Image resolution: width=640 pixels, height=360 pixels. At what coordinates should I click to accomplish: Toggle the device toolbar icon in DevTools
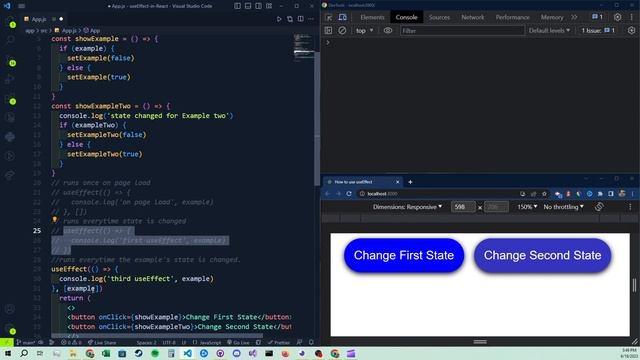coord(342,17)
